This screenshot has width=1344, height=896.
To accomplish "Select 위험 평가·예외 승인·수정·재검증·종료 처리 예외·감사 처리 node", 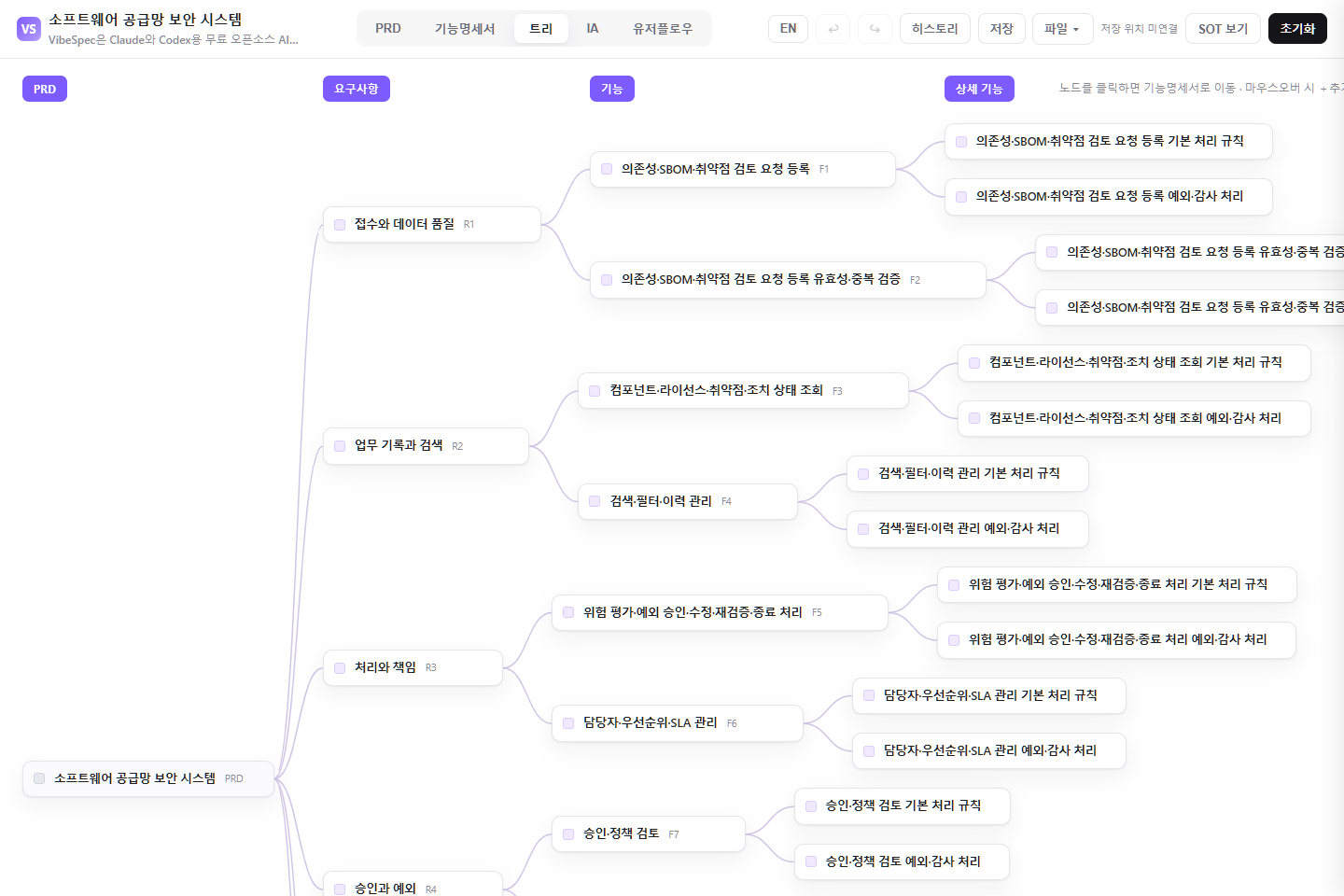I will pyautogui.click(x=1117, y=640).
